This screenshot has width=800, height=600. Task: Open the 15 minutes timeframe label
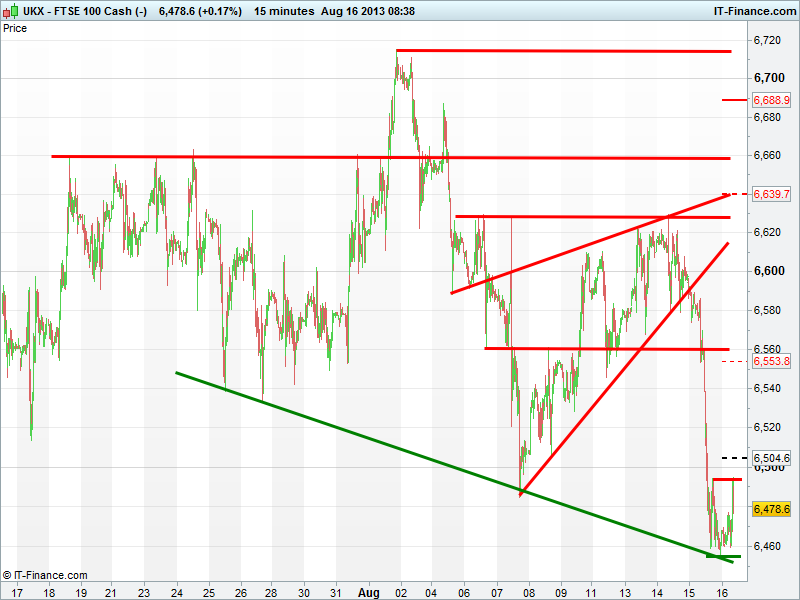(x=284, y=11)
